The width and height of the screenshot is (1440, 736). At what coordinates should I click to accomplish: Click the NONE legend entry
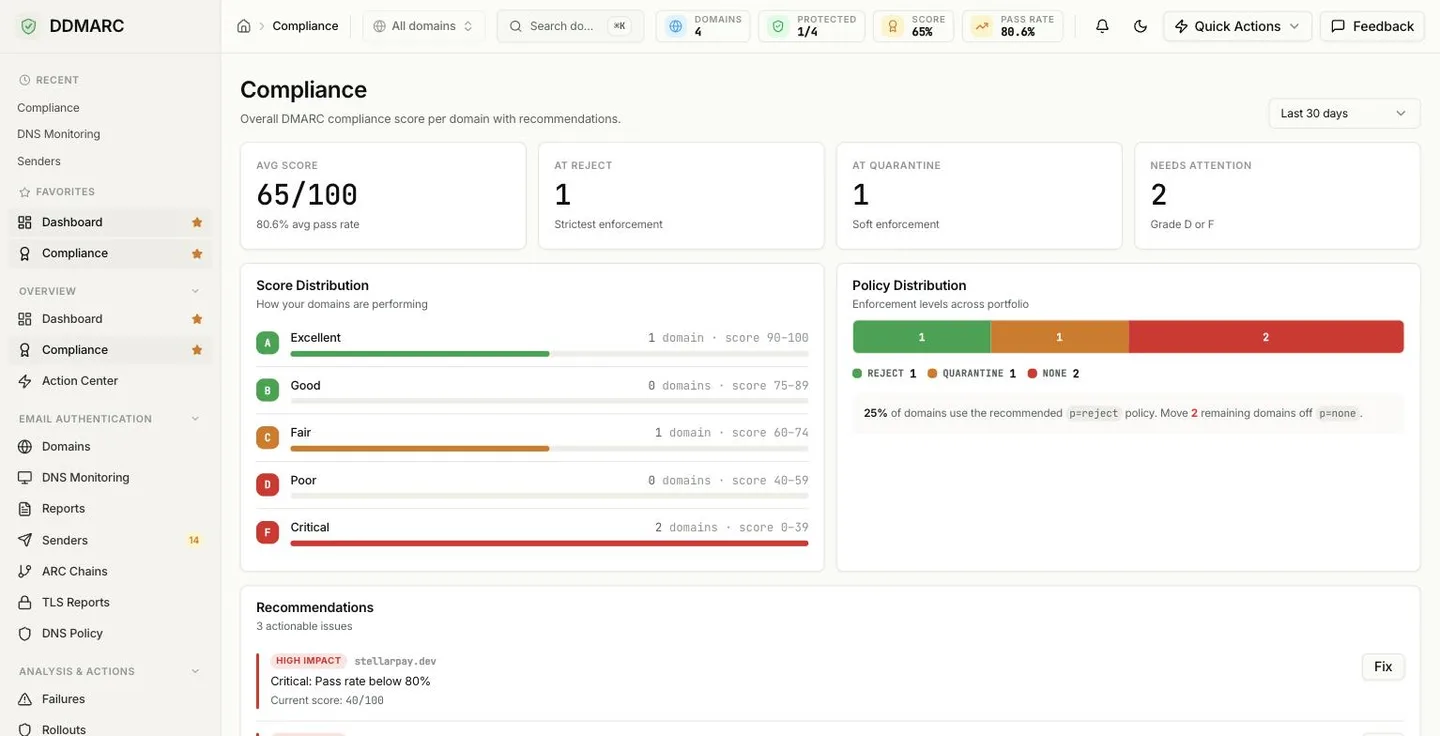click(1054, 373)
